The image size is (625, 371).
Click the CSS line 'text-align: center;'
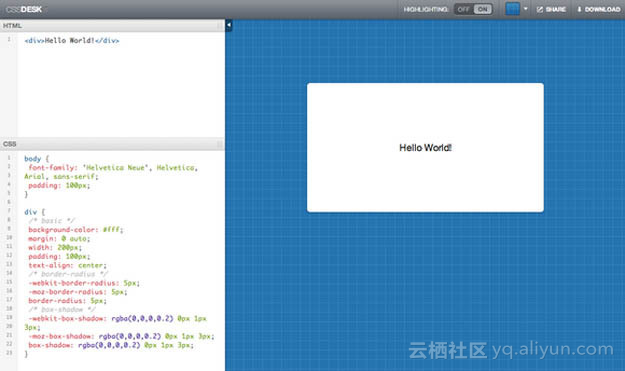point(67,265)
